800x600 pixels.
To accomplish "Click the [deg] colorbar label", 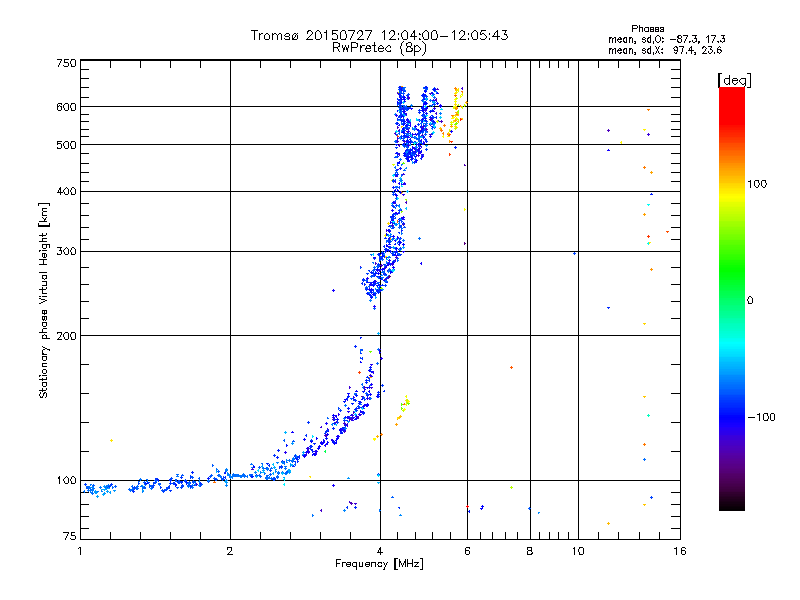I will 734,80.
